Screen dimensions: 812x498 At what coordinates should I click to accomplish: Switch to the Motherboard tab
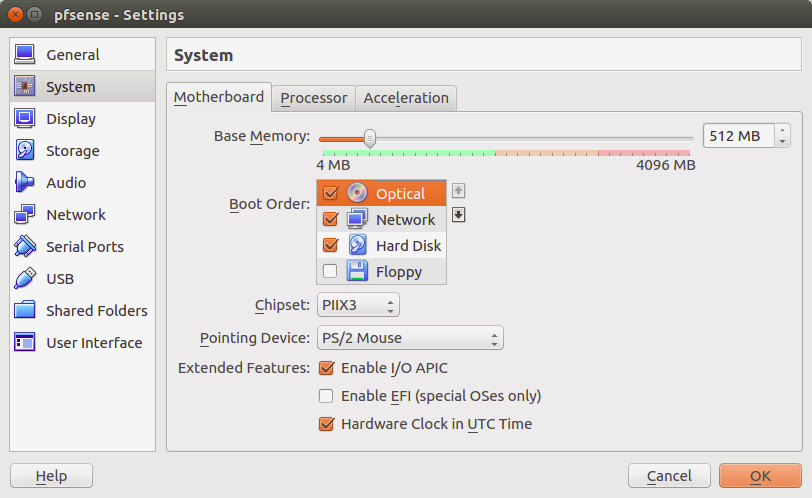[219, 97]
